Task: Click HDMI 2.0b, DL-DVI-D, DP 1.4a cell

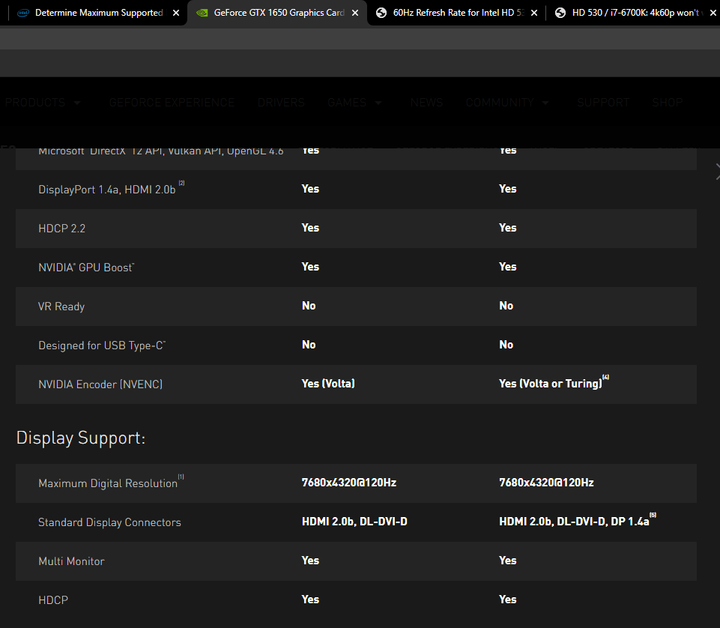Action: (x=574, y=521)
